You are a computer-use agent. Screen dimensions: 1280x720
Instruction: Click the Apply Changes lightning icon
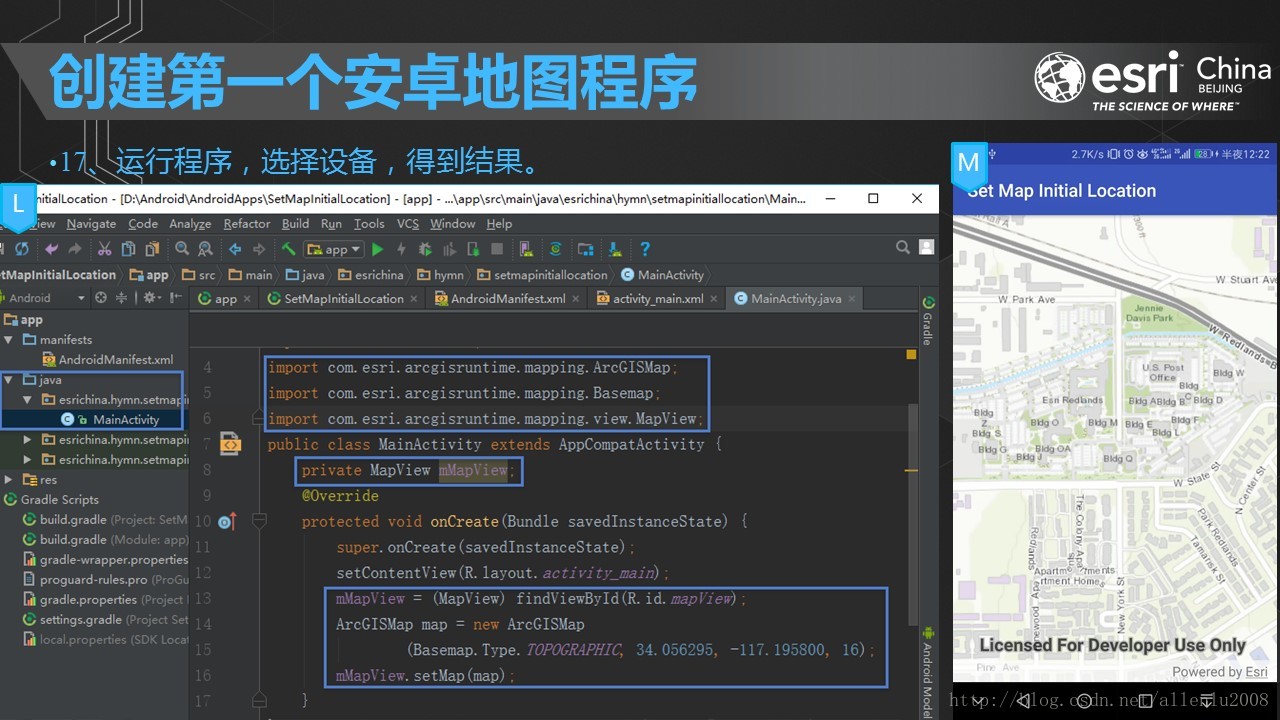tap(401, 249)
